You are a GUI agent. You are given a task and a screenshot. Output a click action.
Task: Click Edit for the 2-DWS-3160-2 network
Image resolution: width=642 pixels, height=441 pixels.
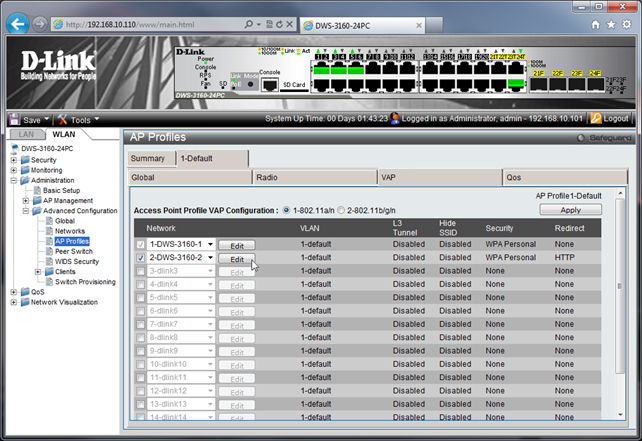237,258
